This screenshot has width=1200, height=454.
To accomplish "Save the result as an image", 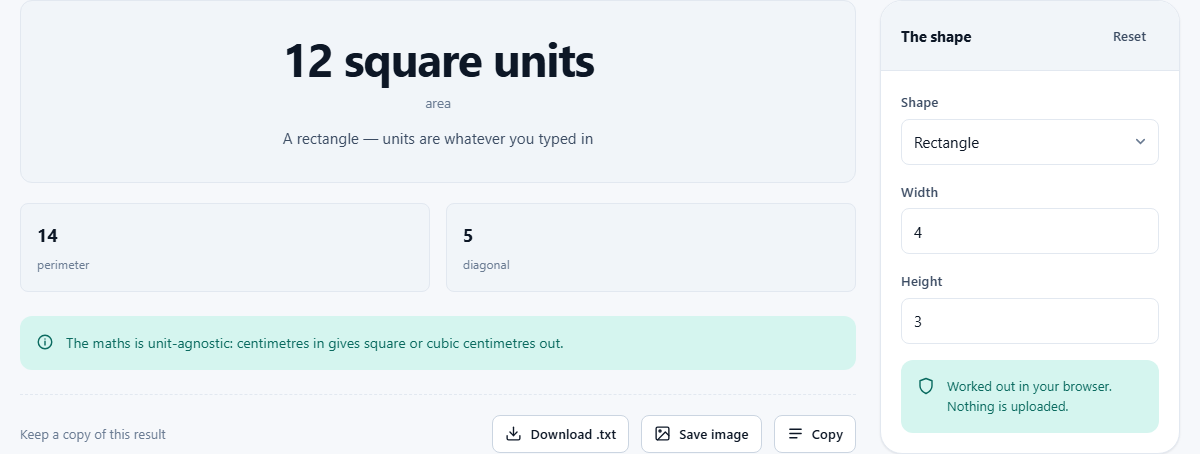I will pyautogui.click(x=701, y=434).
